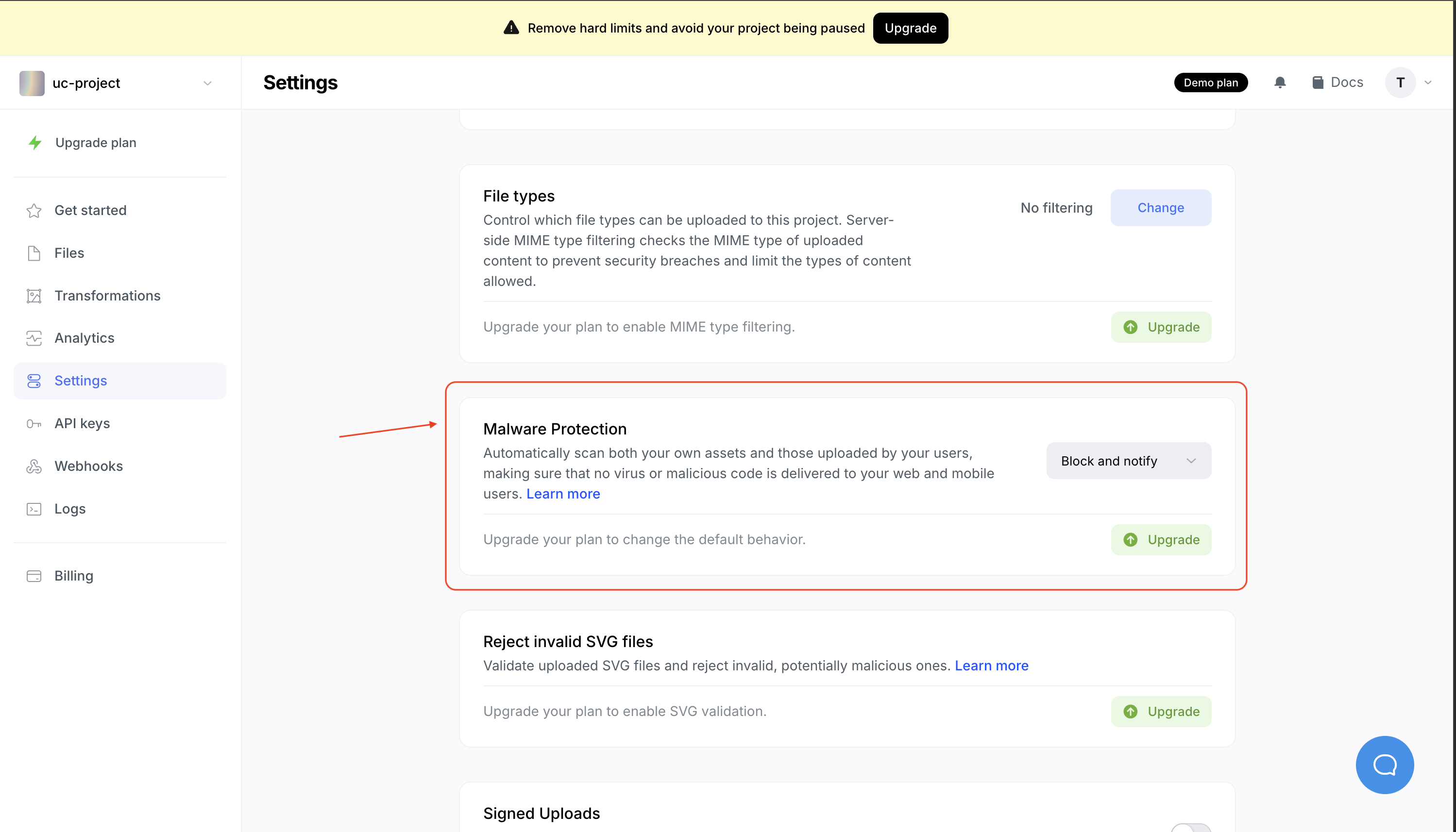Click the Demo plan badge
This screenshot has width=1456, height=832.
click(x=1211, y=83)
